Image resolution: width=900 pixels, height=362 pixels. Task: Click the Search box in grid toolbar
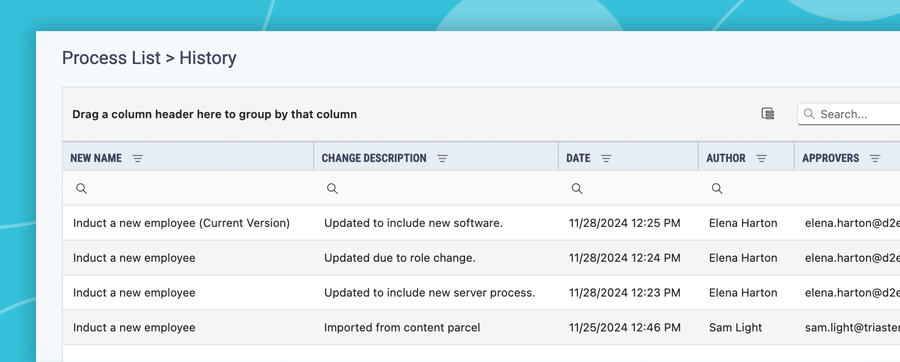pos(849,114)
